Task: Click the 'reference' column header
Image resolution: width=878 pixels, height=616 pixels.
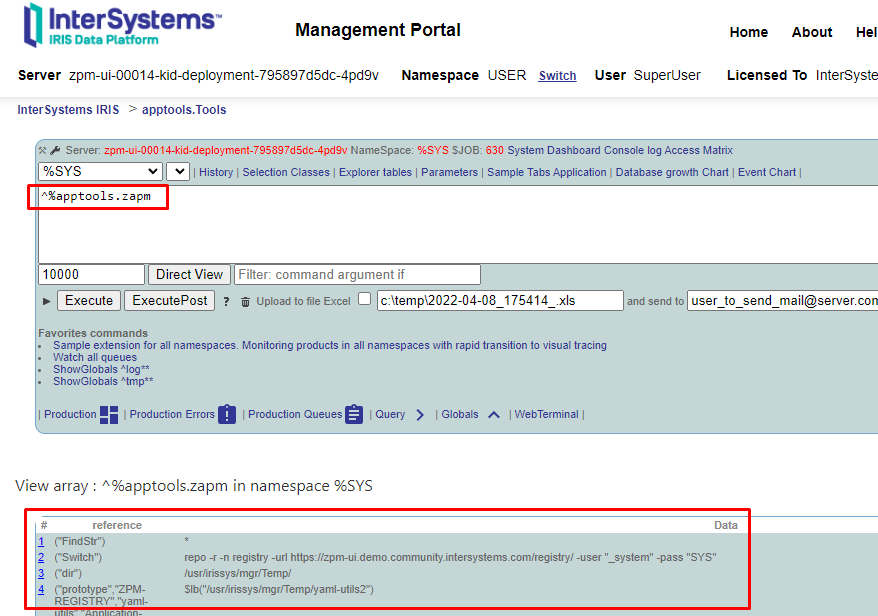Action: coord(117,525)
